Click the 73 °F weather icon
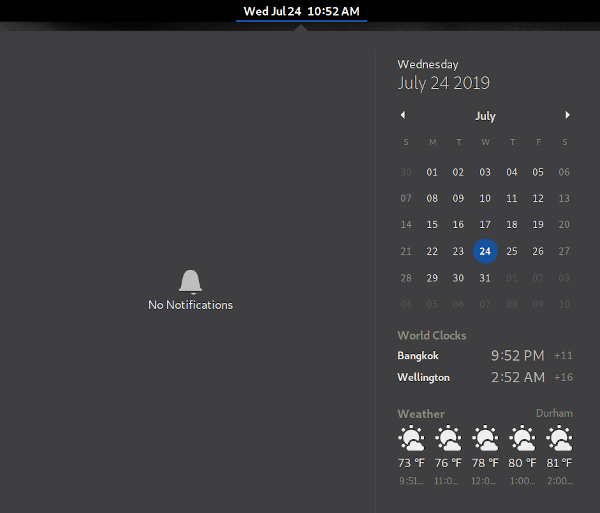This screenshot has height=513, width=600. [x=411, y=438]
